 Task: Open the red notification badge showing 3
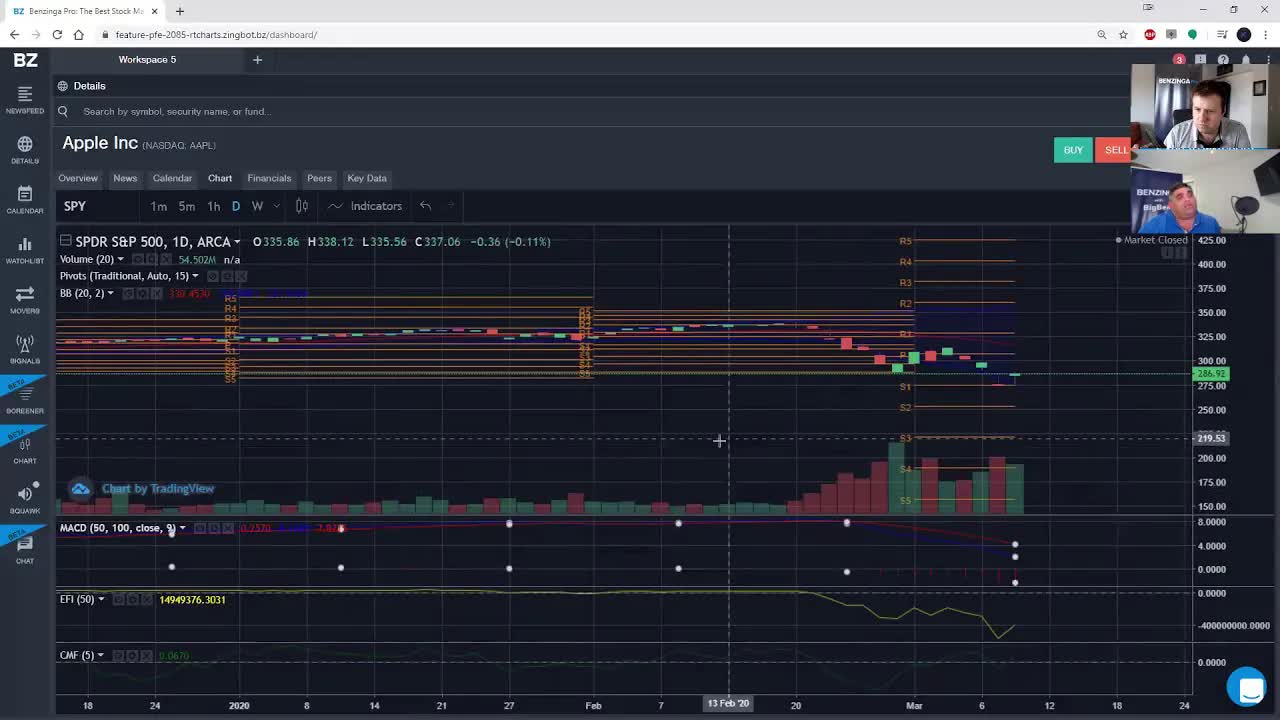1179,60
